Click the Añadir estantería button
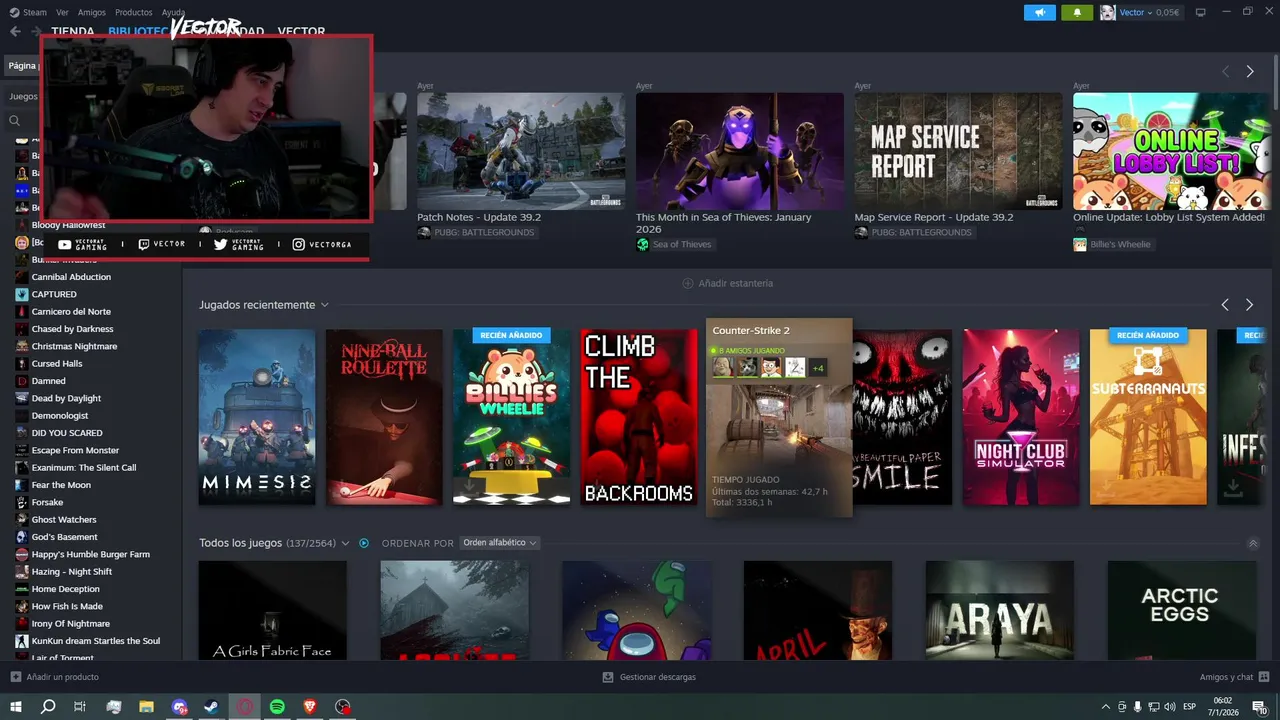This screenshot has height=720, width=1280. click(727, 283)
